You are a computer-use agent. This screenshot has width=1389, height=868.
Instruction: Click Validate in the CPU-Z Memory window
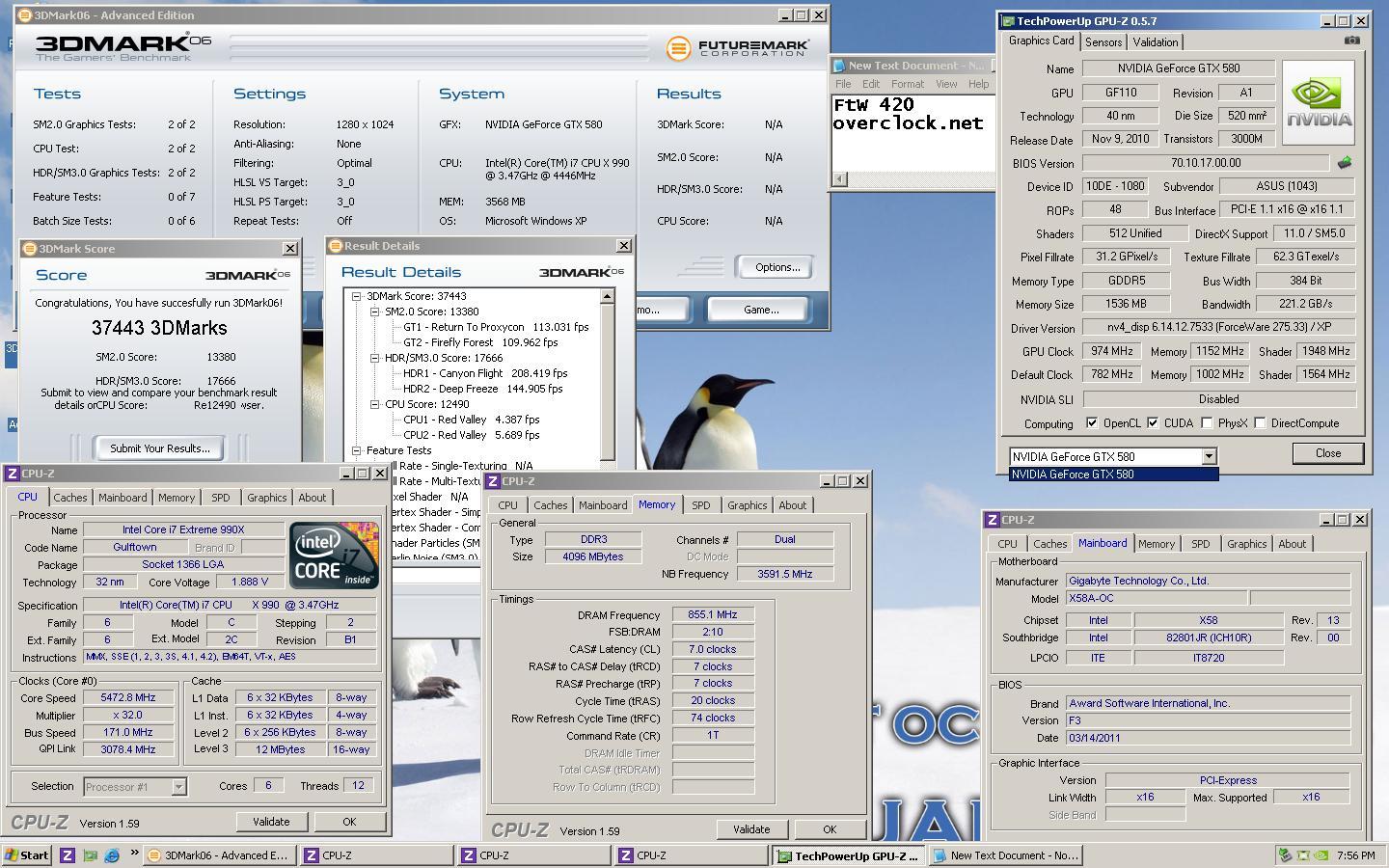751,829
